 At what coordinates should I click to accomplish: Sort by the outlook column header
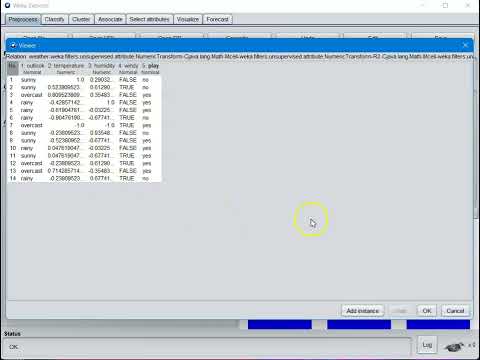click(x=32, y=68)
